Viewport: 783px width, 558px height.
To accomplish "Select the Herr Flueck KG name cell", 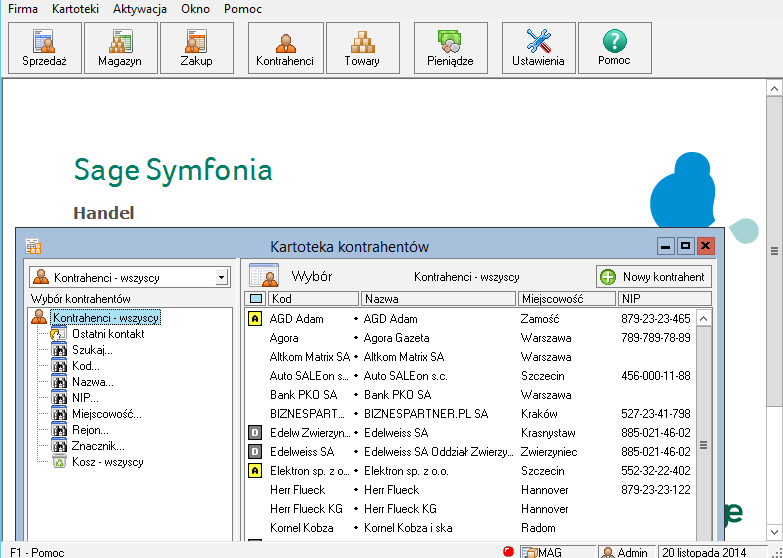I will tap(400, 509).
